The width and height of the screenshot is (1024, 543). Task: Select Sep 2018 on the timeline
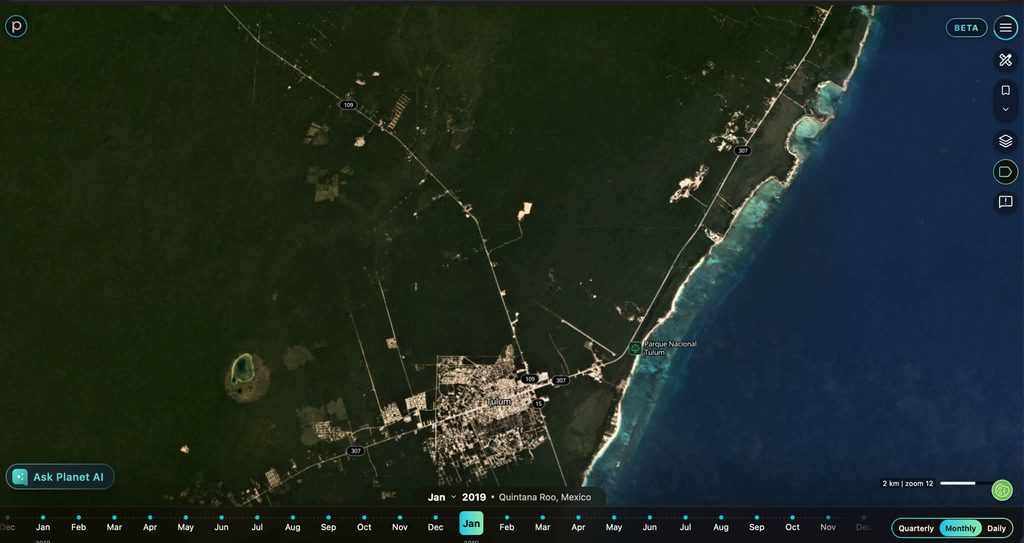click(x=328, y=527)
